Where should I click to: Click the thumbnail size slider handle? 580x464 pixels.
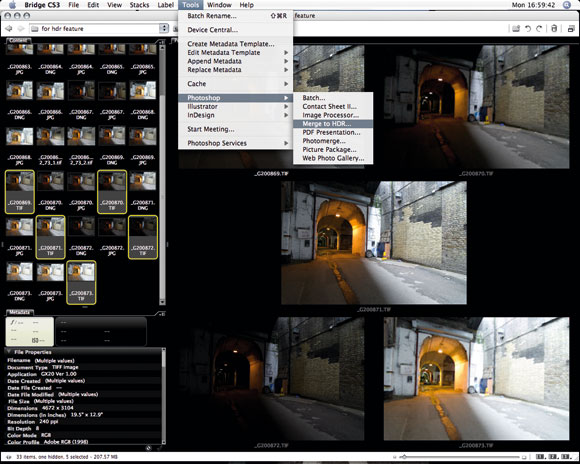pyautogui.click(x=404, y=457)
